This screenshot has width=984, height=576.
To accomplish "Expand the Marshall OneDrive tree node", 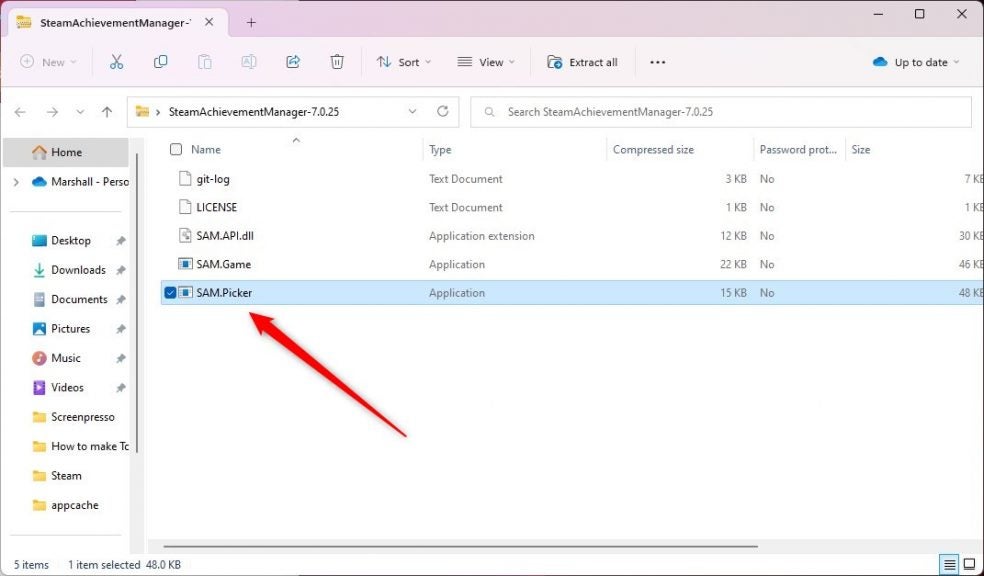I will click(x=15, y=182).
